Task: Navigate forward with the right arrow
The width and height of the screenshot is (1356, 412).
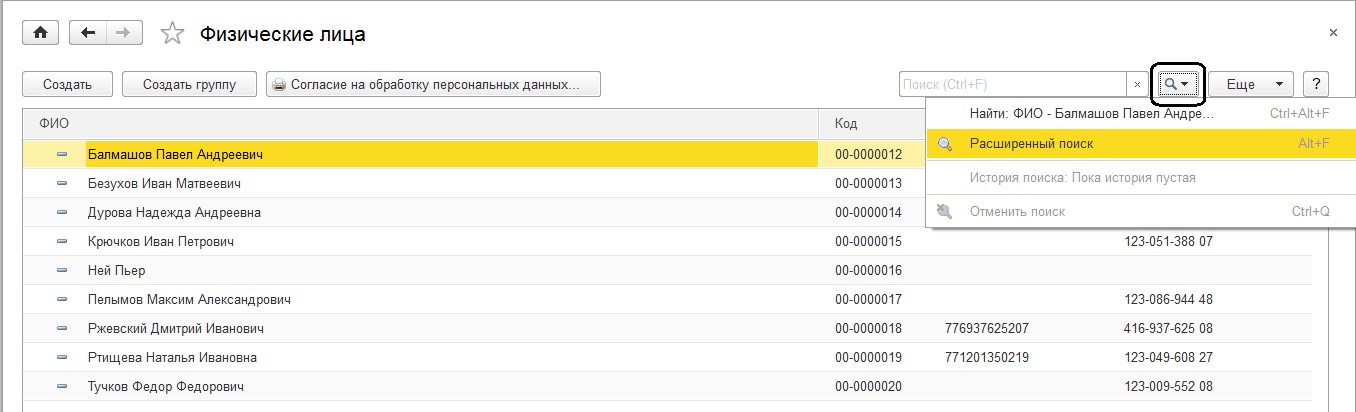Action: (x=124, y=33)
